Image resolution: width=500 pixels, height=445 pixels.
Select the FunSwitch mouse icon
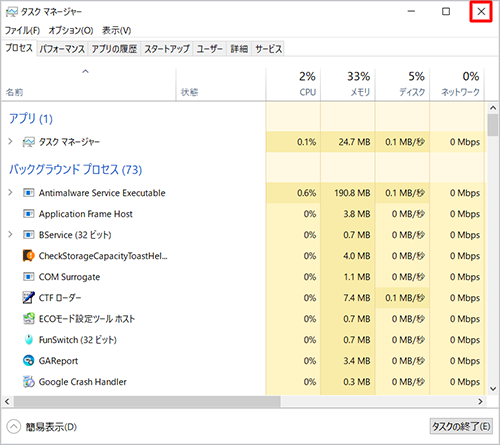coord(29,340)
